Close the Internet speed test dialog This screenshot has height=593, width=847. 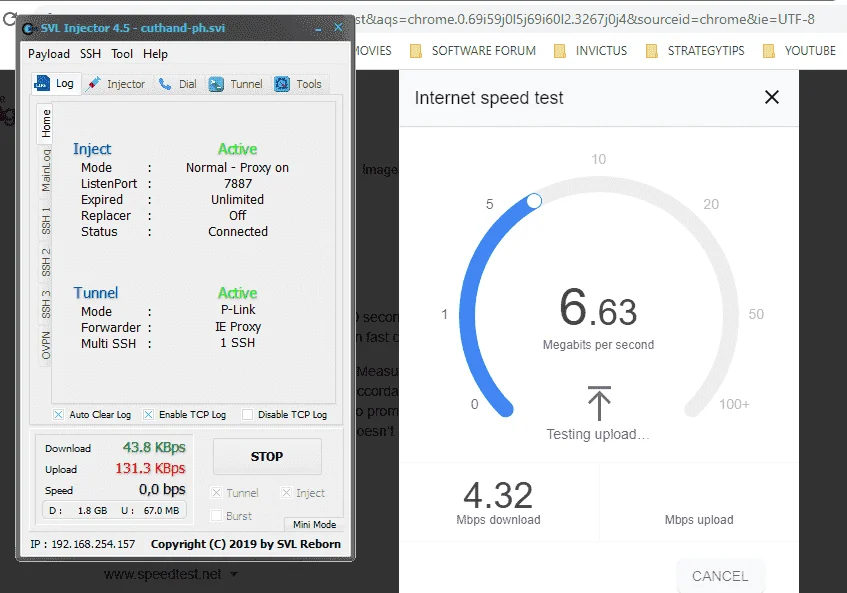pos(772,97)
